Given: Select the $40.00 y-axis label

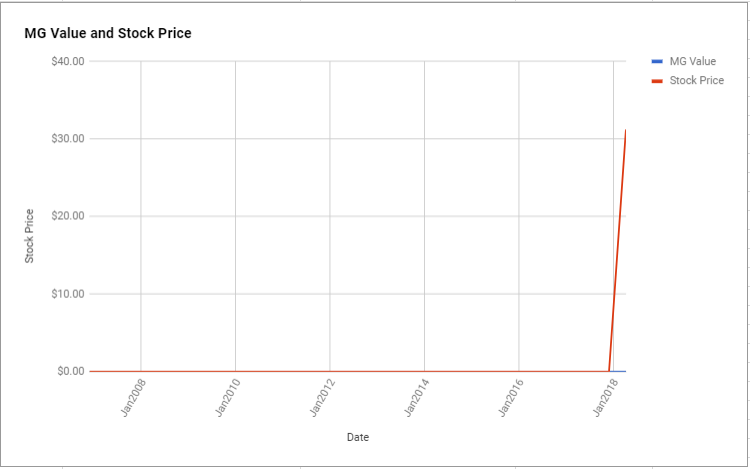Looking at the screenshot, I should point(68,61).
